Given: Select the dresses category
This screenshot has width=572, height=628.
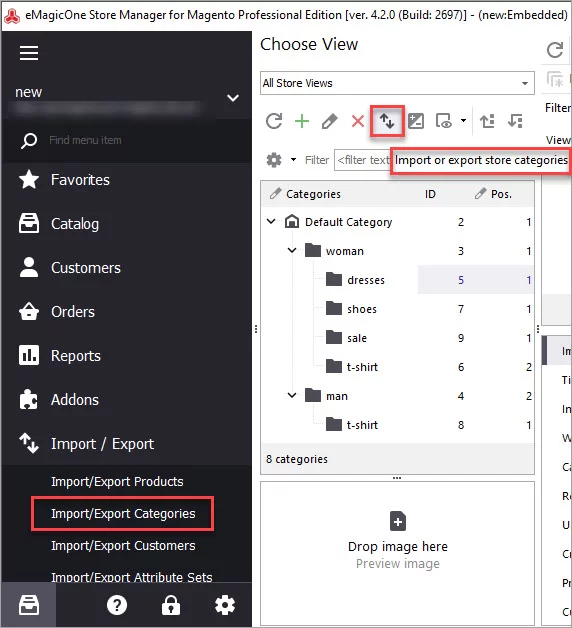Looking at the screenshot, I should point(366,280).
